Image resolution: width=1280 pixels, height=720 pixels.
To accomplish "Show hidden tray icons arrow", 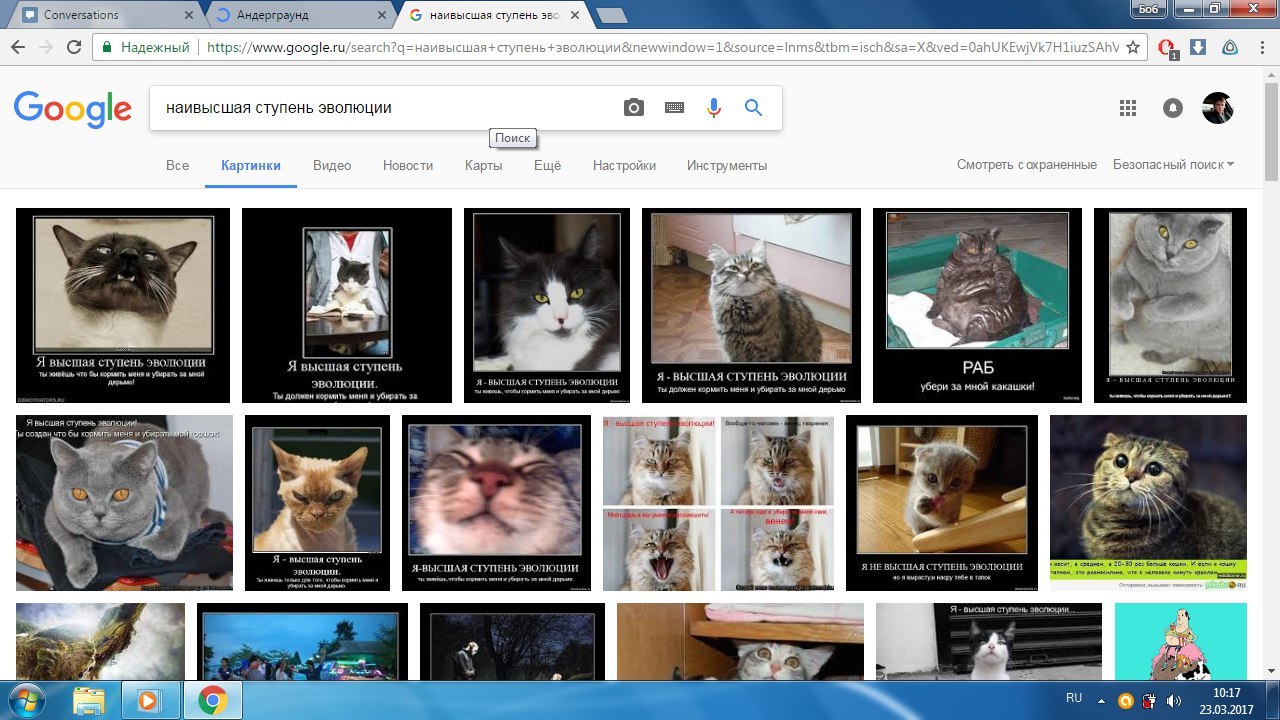I will pyautogui.click(x=1102, y=700).
